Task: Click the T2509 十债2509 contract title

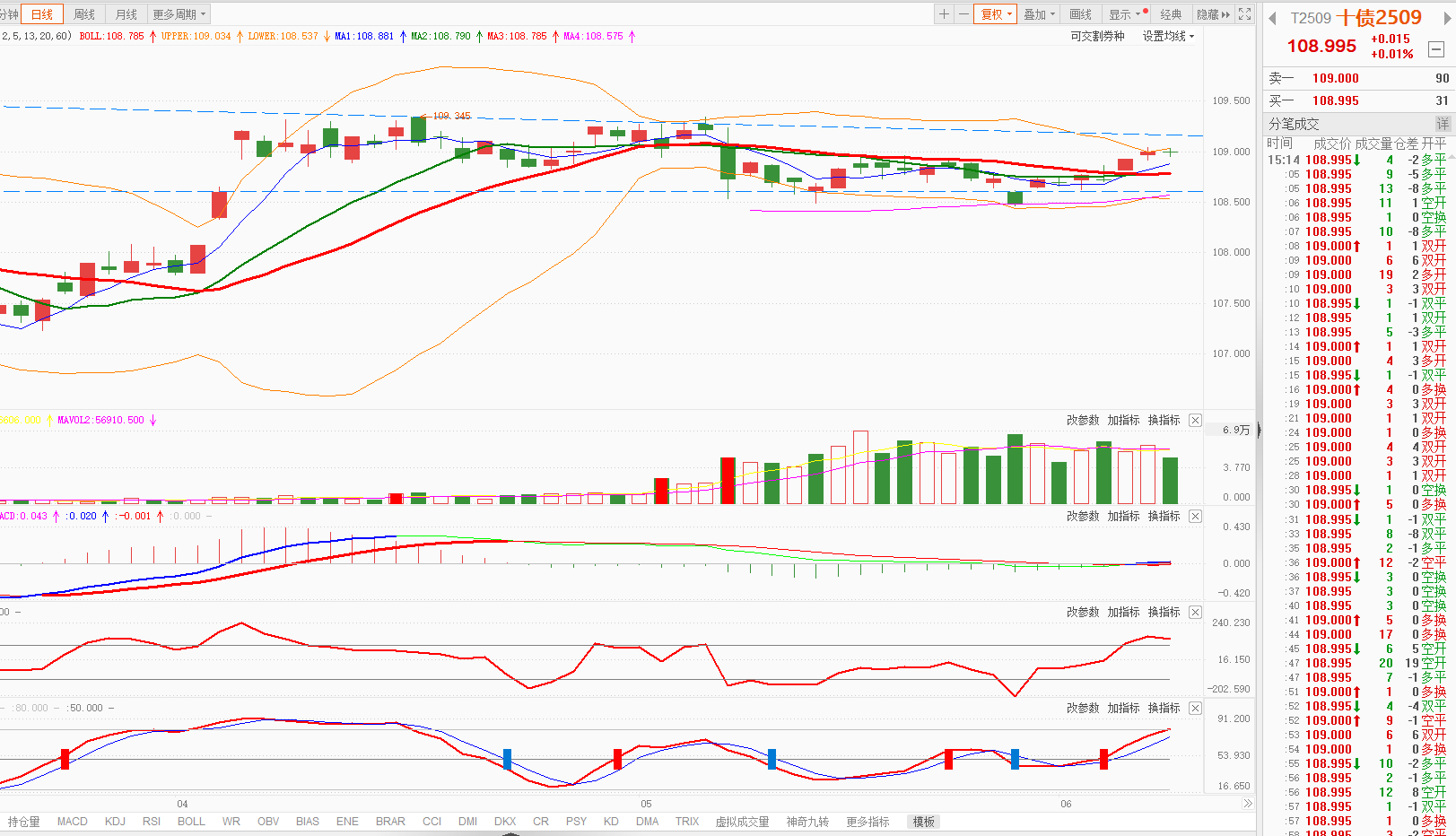Action: coord(1356,18)
